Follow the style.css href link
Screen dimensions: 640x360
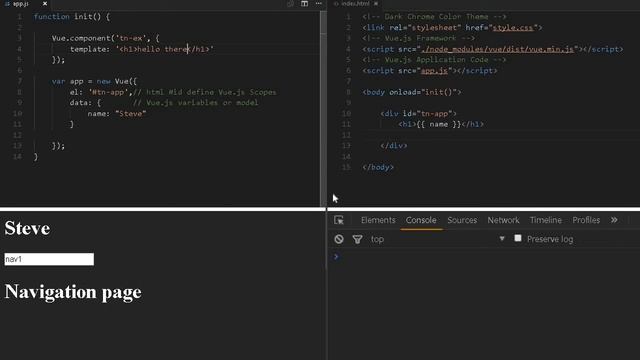[x=513, y=28]
